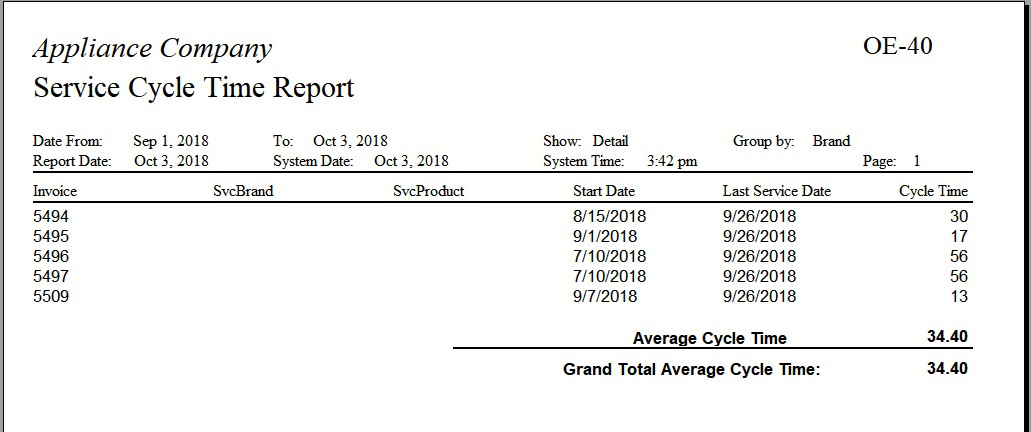
Task: Click the Group by Brand value
Action: [x=831, y=141]
